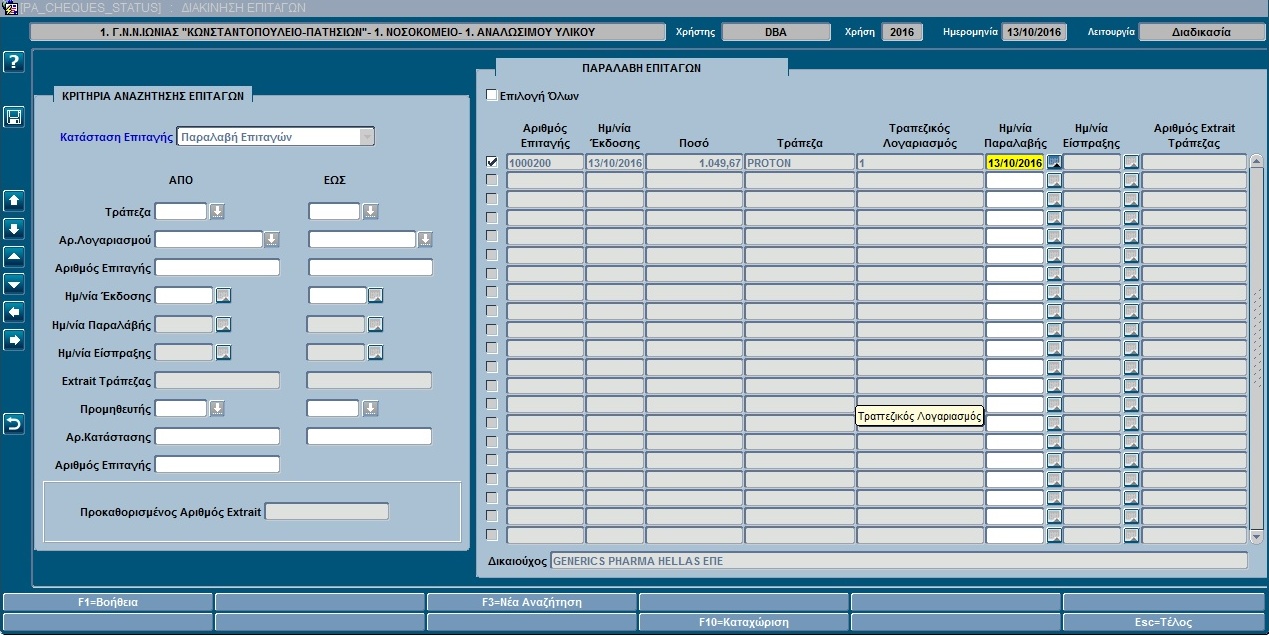Viewport: 1269px width, 636px height.
Task: Click the amount cell 1.049,67
Action: coord(694,162)
